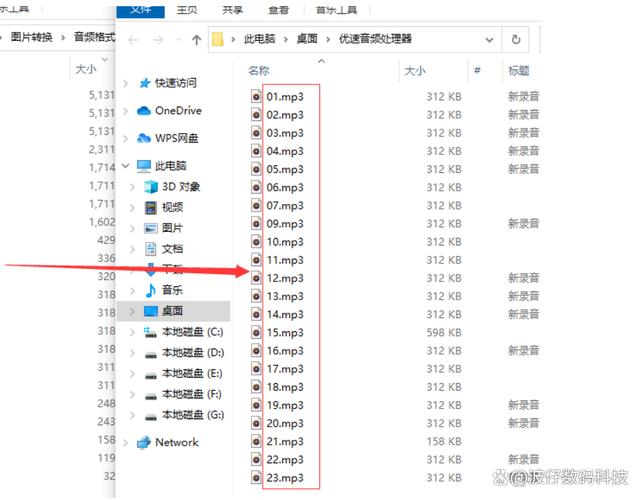Sort files by the # column

coord(477,71)
